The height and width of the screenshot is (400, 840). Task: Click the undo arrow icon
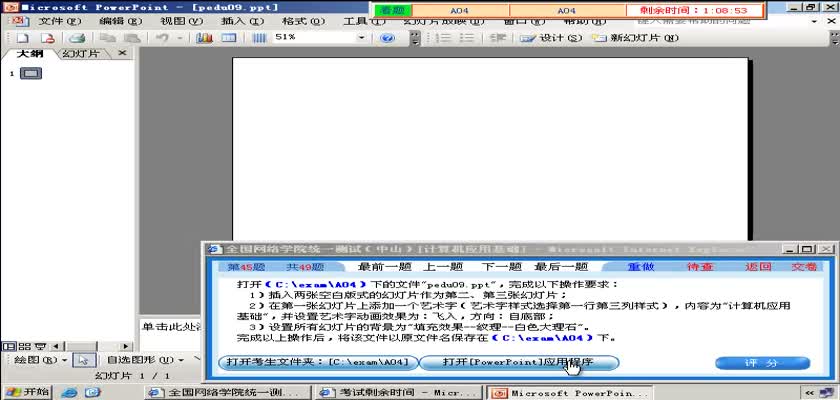pos(162,38)
